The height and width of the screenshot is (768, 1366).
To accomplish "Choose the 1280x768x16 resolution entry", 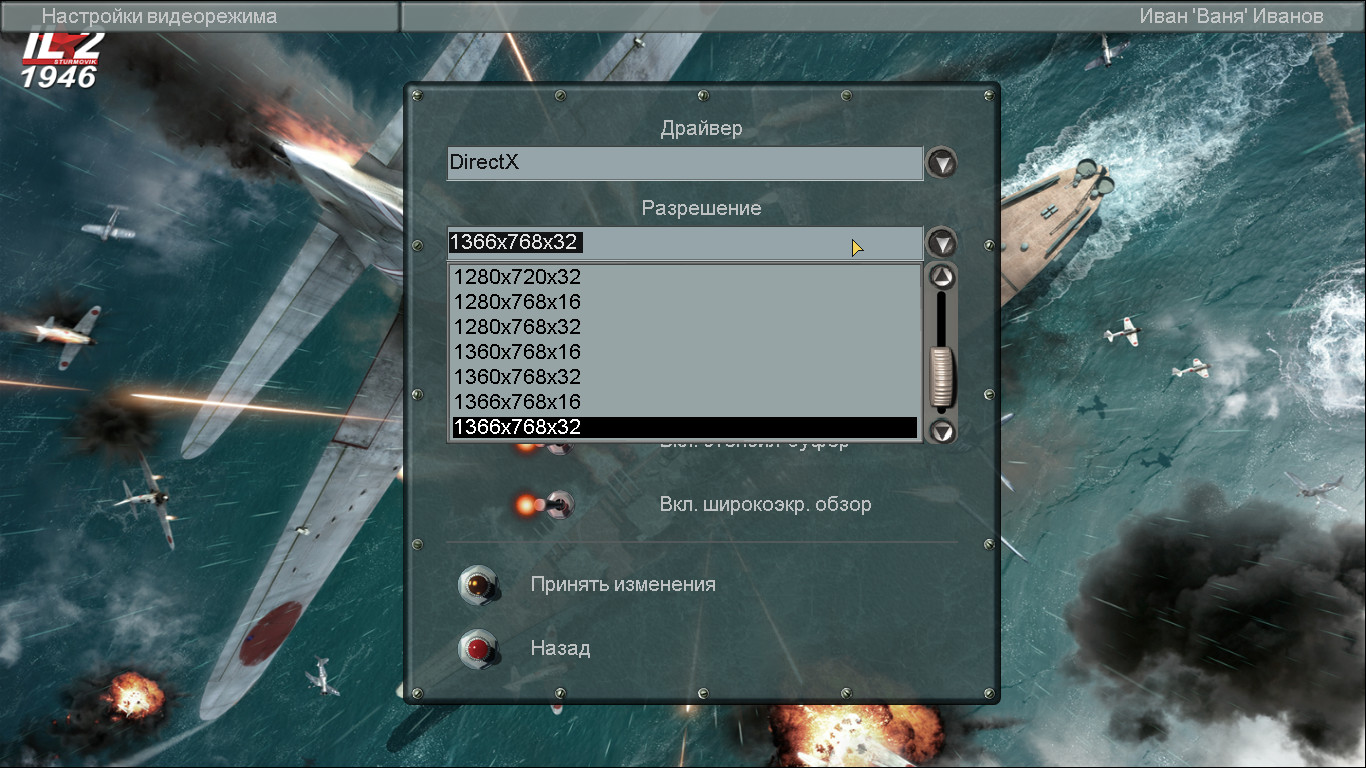I will click(685, 302).
